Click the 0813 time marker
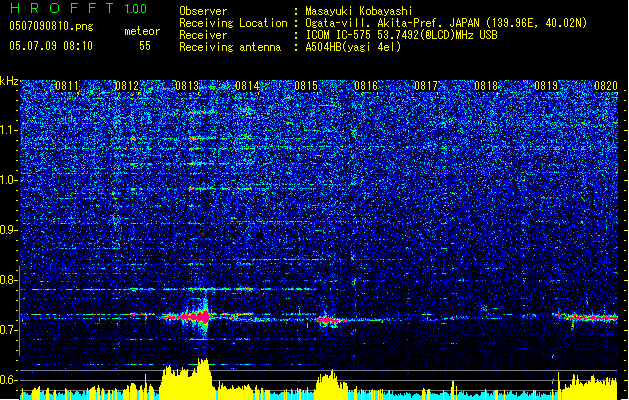The image size is (629, 400). (187, 86)
